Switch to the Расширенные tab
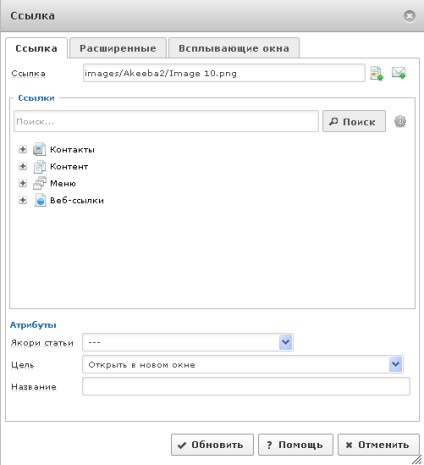Screen dimensions: 424x465 [x=118, y=48]
